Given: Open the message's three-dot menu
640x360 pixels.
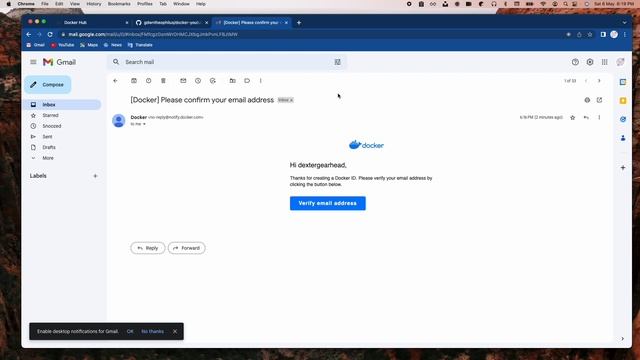Looking at the screenshot, I should click(599, 118).
